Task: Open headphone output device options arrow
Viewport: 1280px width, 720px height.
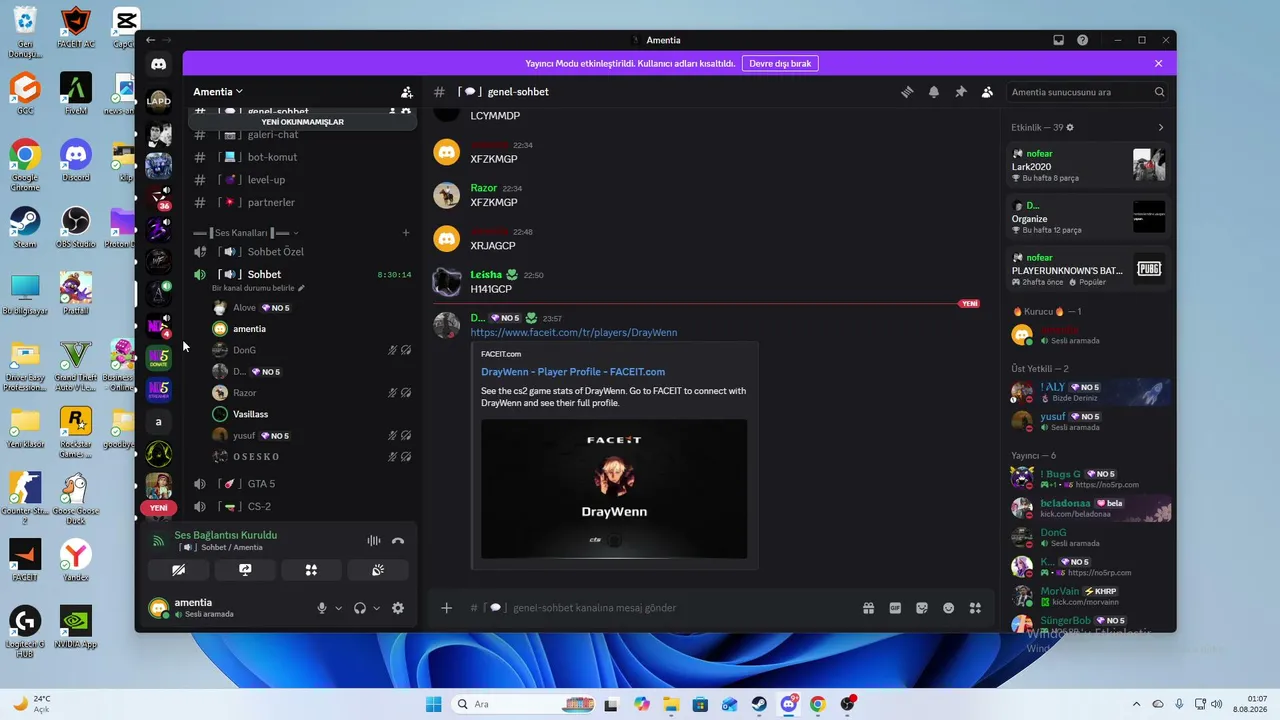Action: click(376, 608)
